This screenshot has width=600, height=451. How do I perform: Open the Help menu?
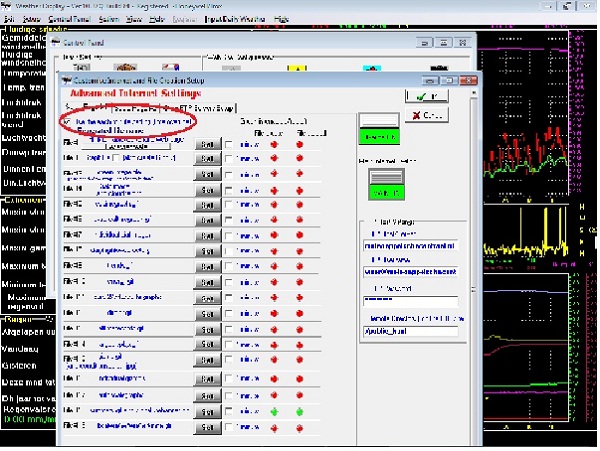(x=157, y=19)
